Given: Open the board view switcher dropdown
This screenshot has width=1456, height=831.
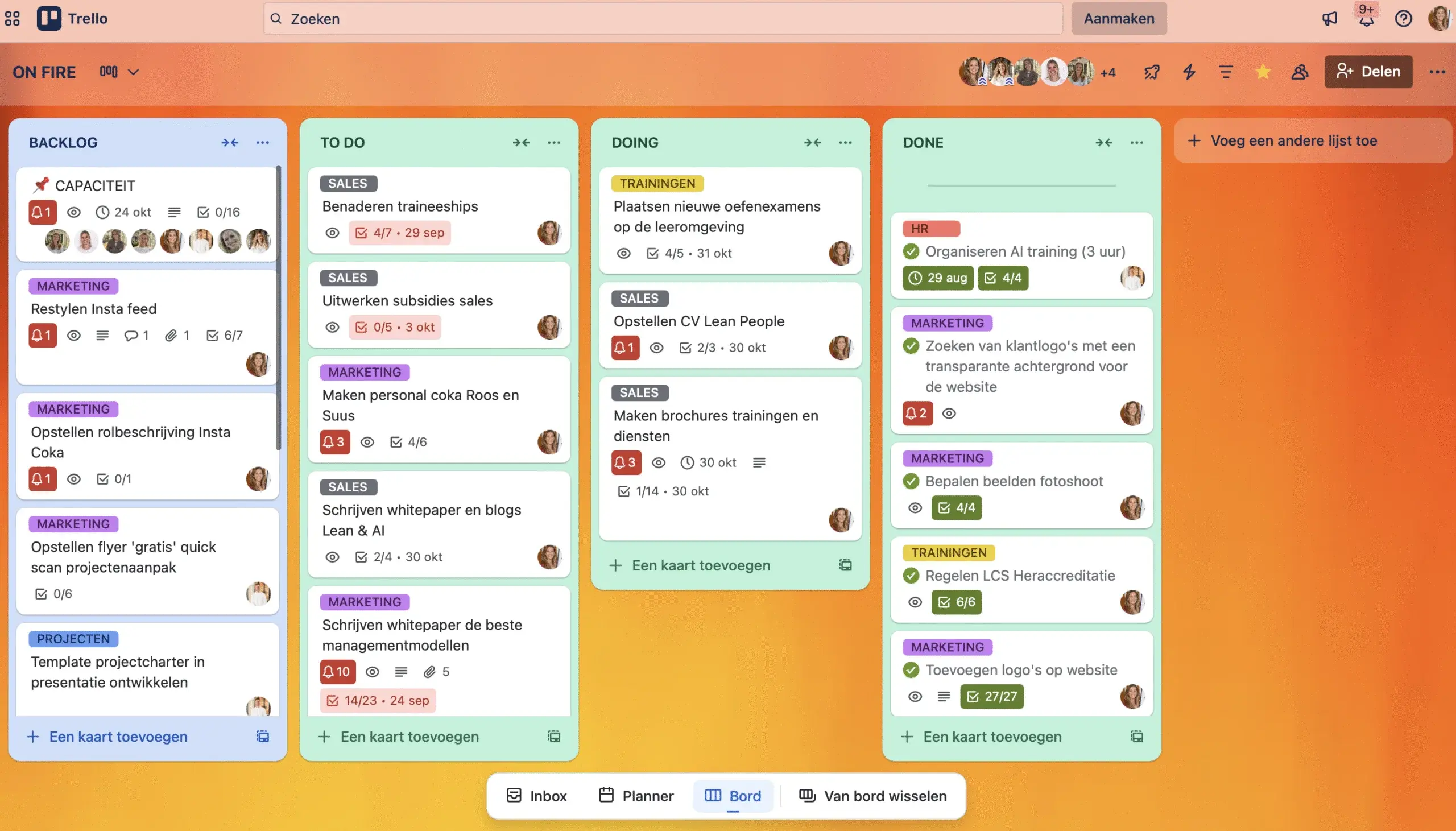Looking at the screenshot, I should pos(119,72).
